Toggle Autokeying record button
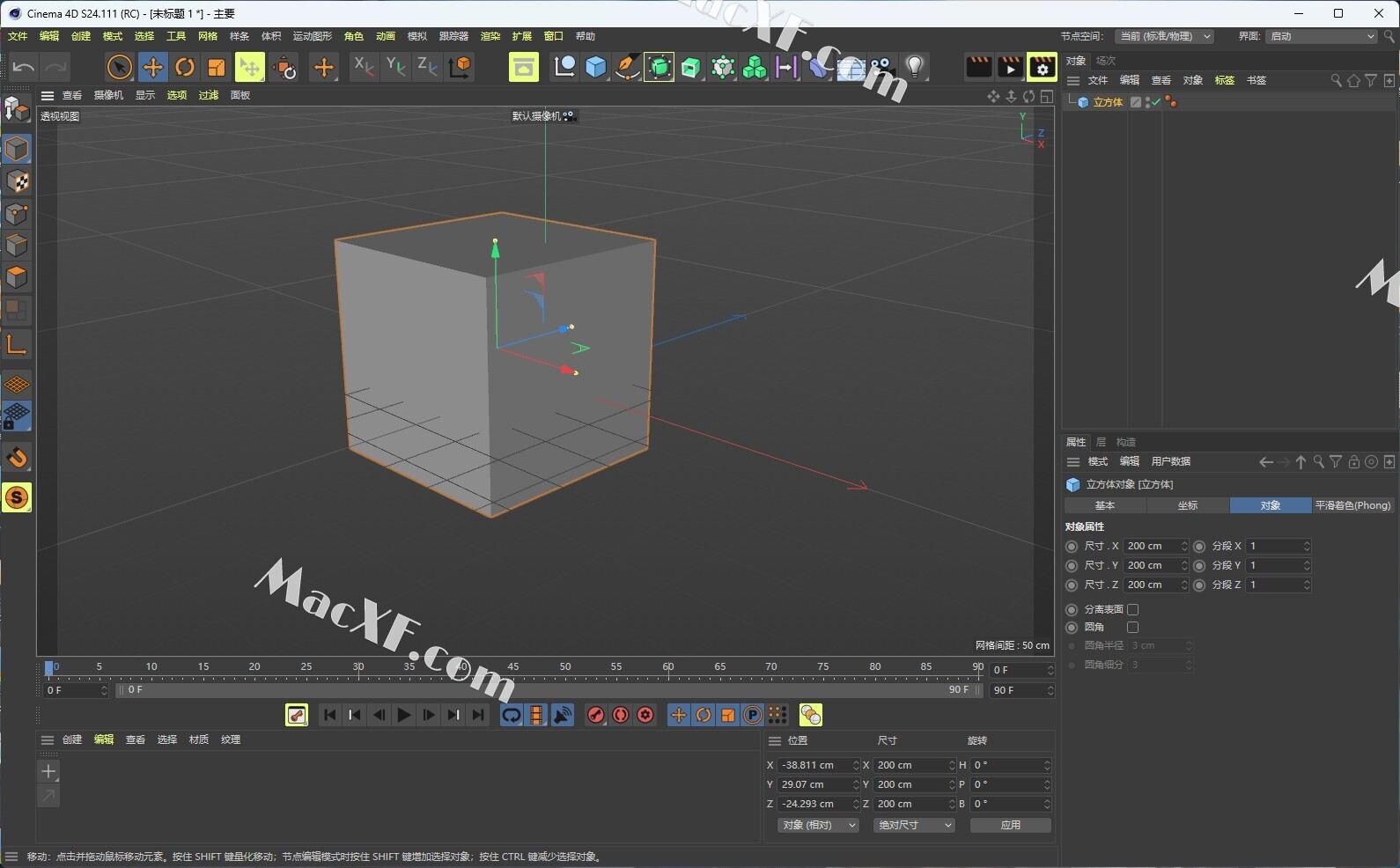1400x868 pixels. pyautogui.click(x=621, y=715)
